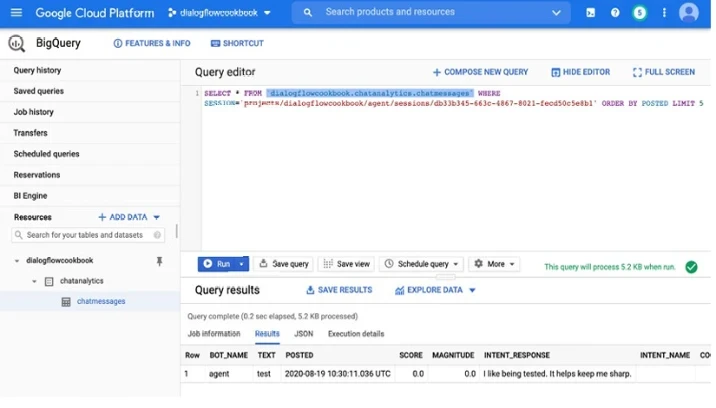
Task: Open the Run button options arrow
Action: click(242, 264)
